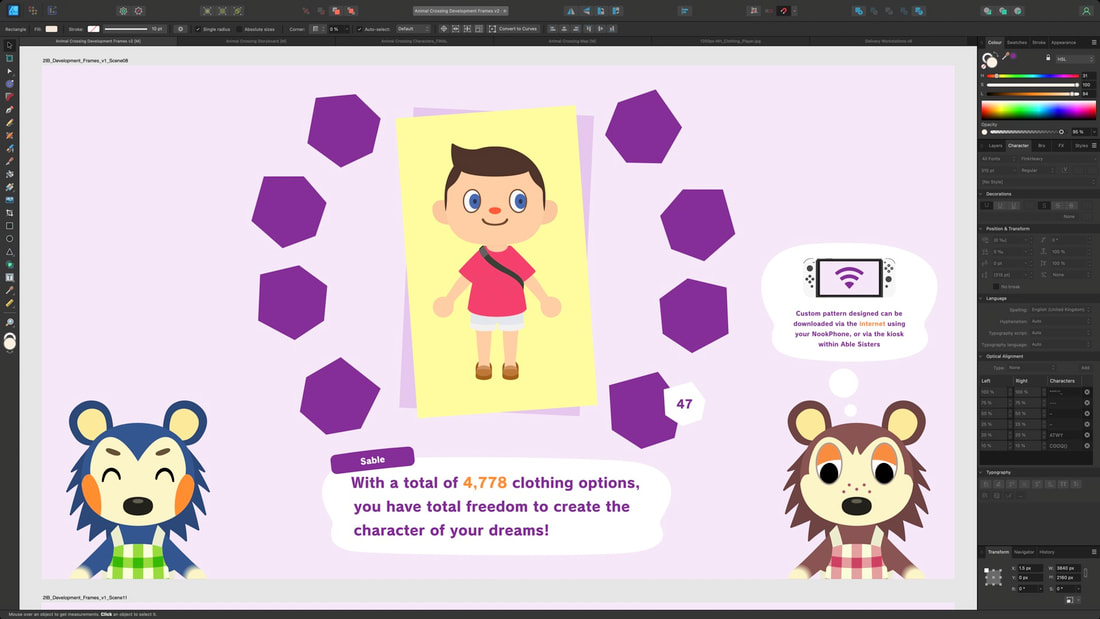Toggle the colour lock icon
The width and height of the screenshot is (1100, 619).
click(1048, 58)
